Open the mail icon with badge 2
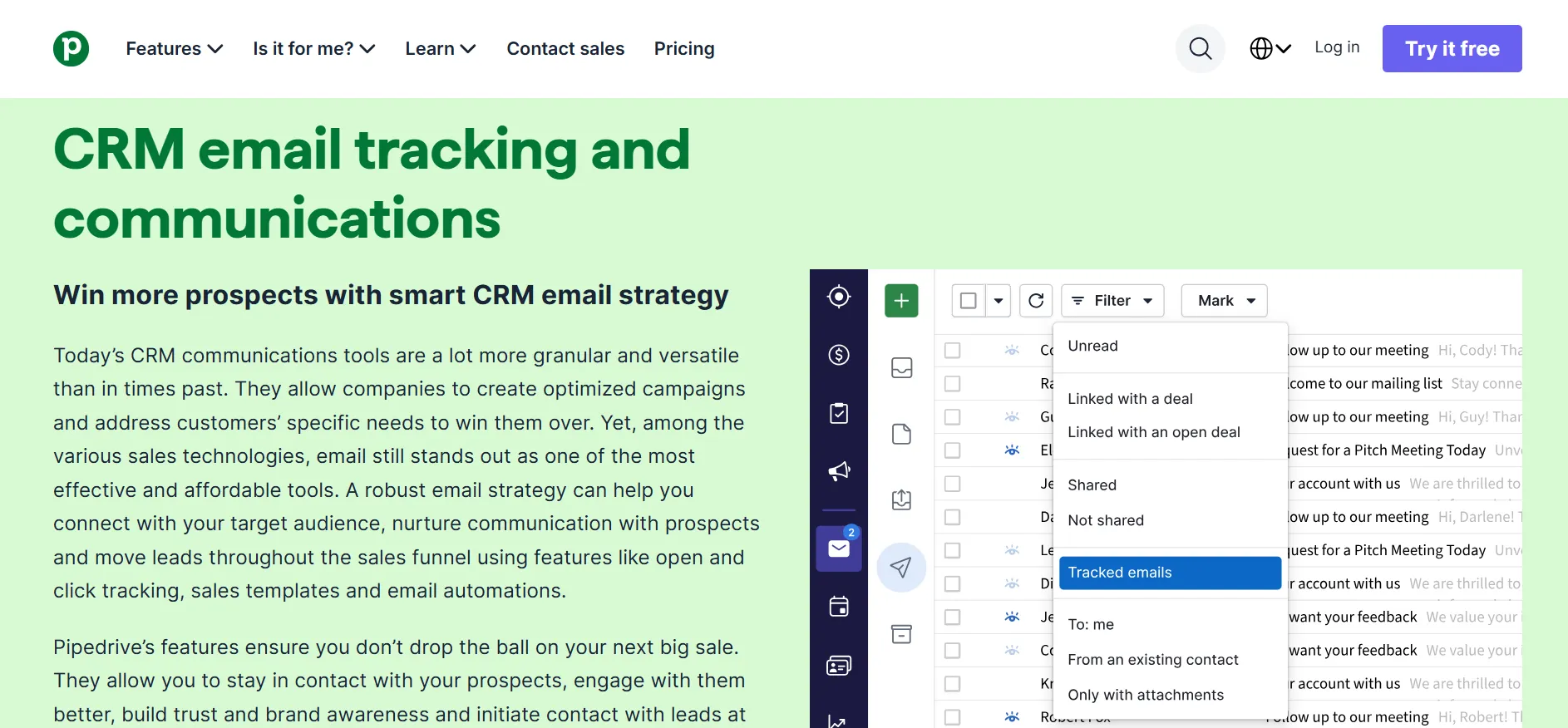The height and width of the screenshot is (728, 1568). (839, 548)
